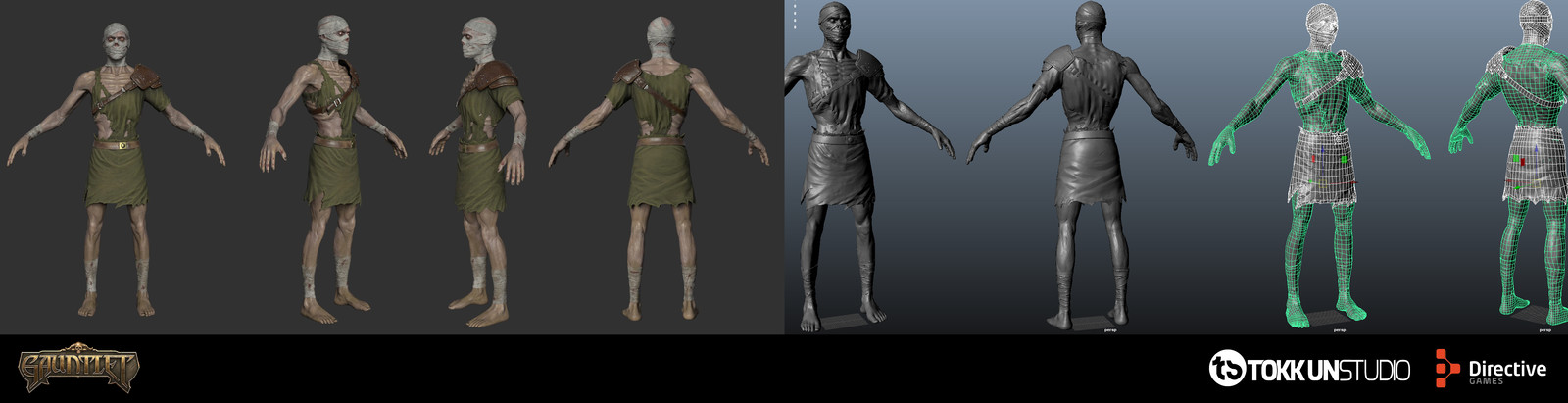The image size is (1568, 403).
Task: Click the Directive Games red logo mark
Action: point(1446,369)
